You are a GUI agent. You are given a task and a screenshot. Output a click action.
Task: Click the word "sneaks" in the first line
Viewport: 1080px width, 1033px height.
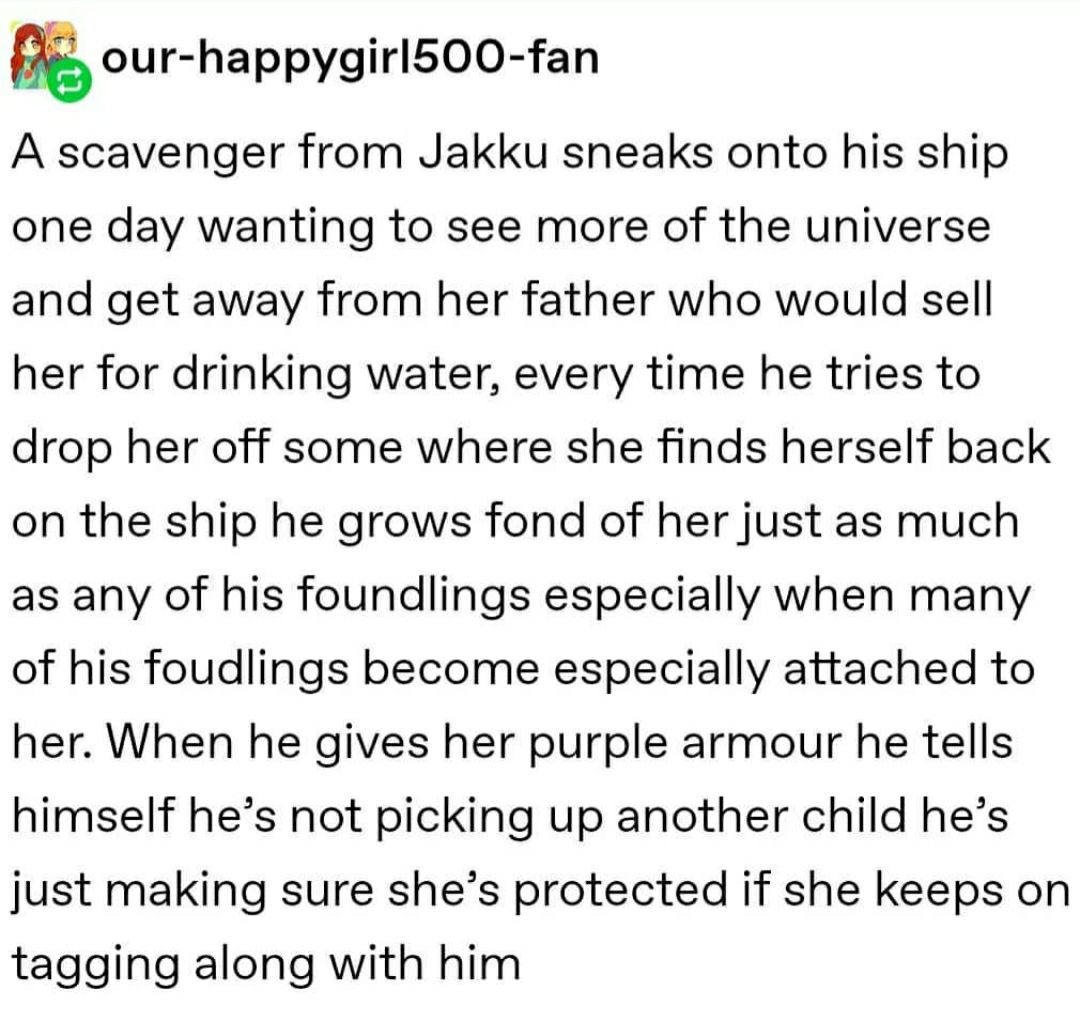[637, 152]
